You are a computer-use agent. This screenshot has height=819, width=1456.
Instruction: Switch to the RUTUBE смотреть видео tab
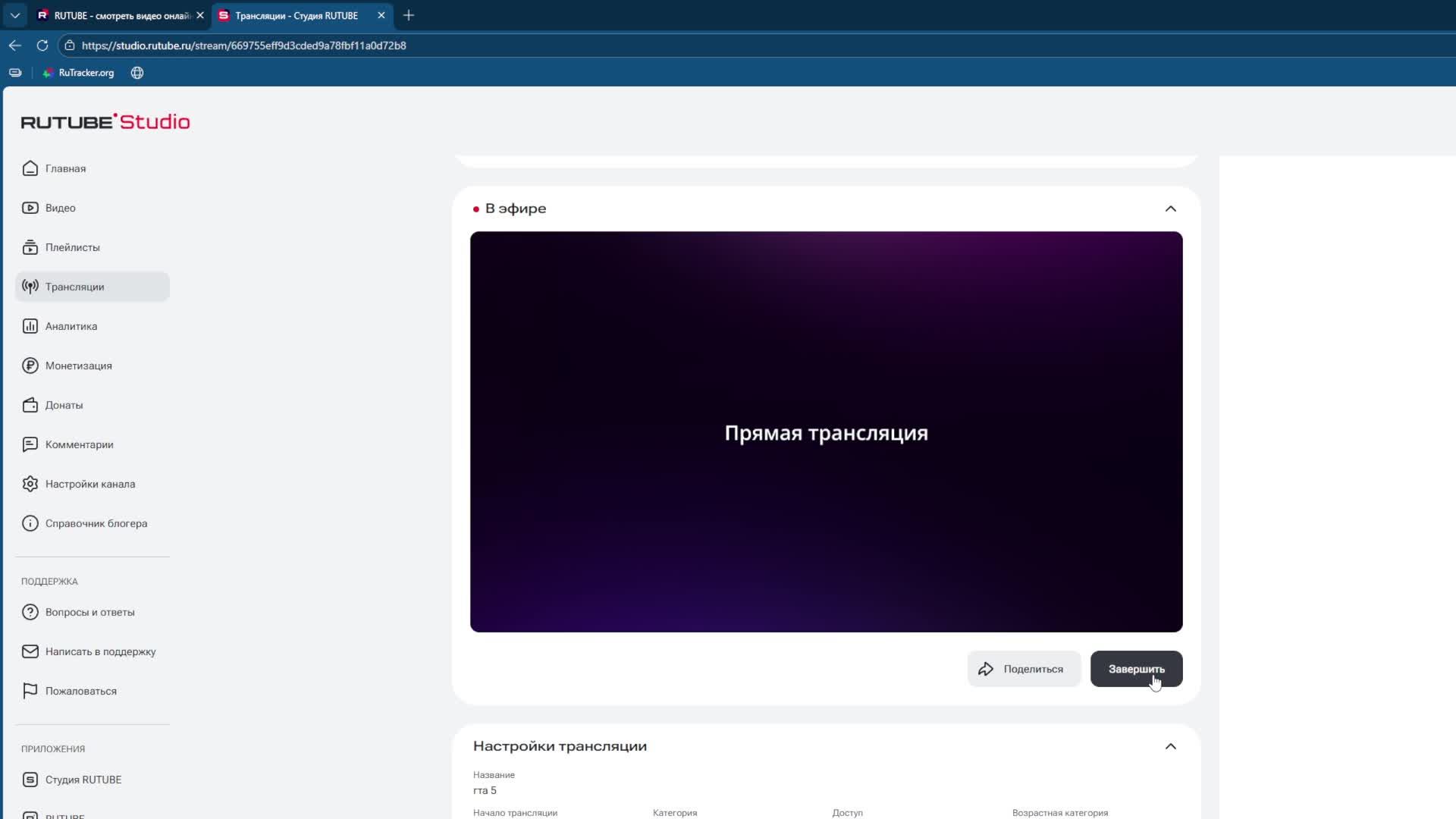[120, 15]
